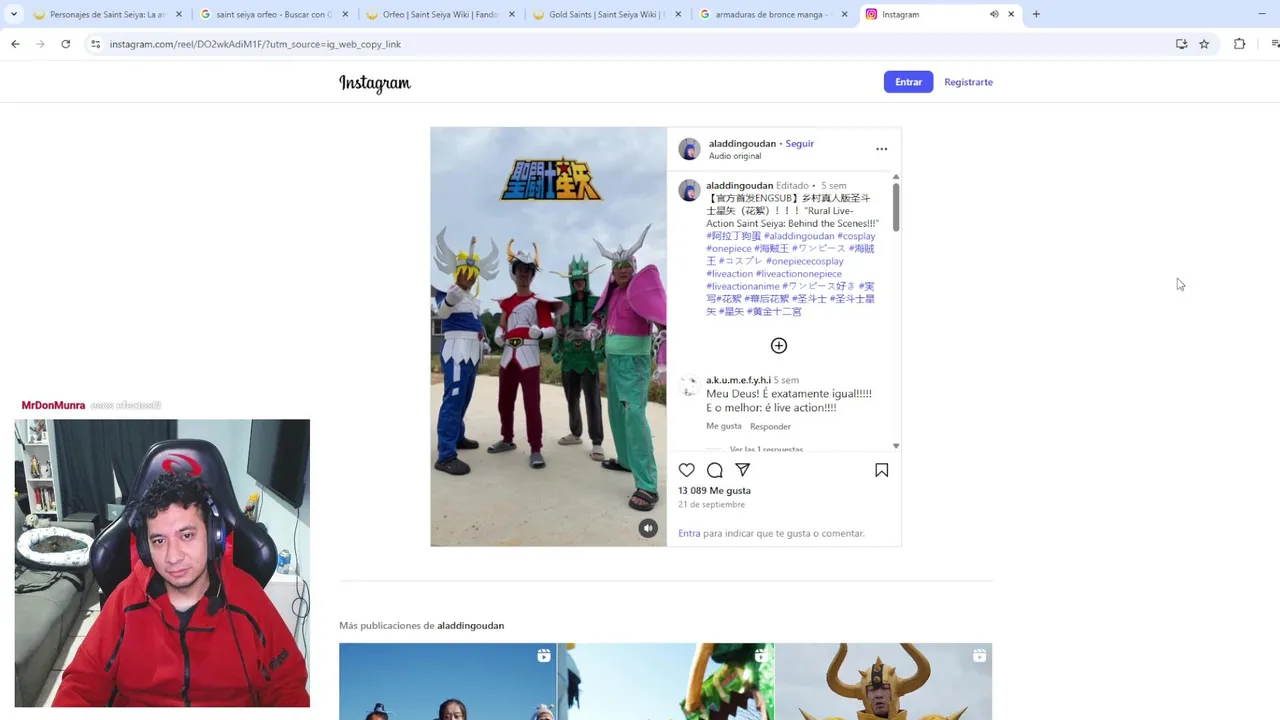Click the address bar URL field

click(x=630, y=44)
